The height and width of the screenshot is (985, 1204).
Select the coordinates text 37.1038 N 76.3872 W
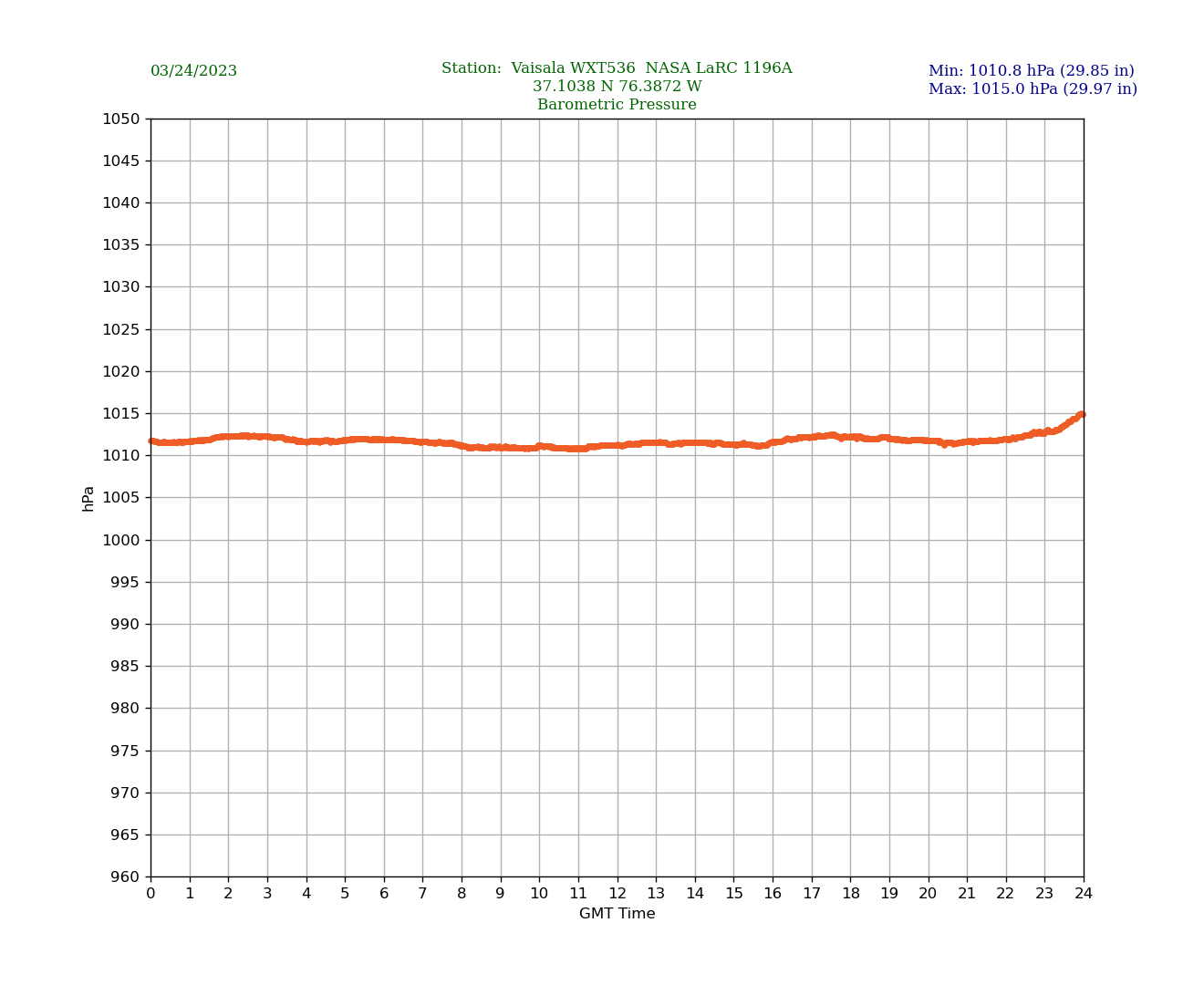tap(617, 87)
